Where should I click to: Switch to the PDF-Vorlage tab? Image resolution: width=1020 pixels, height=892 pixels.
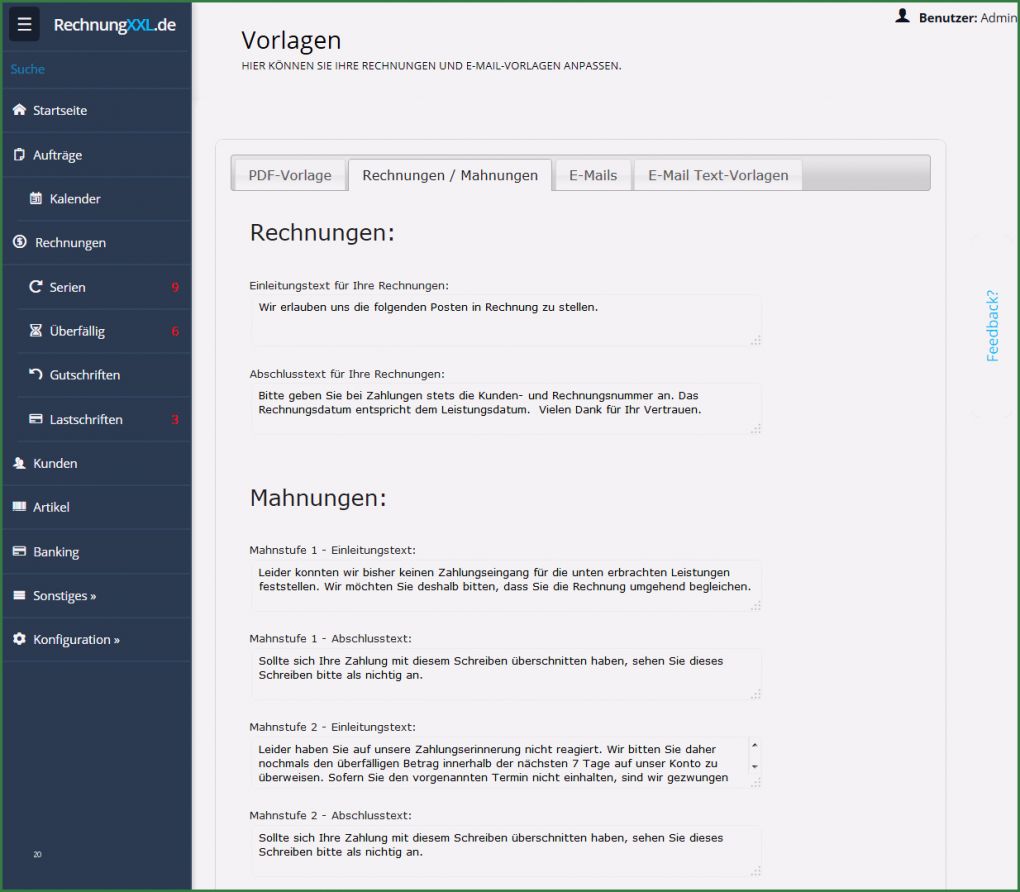point(290,175)
